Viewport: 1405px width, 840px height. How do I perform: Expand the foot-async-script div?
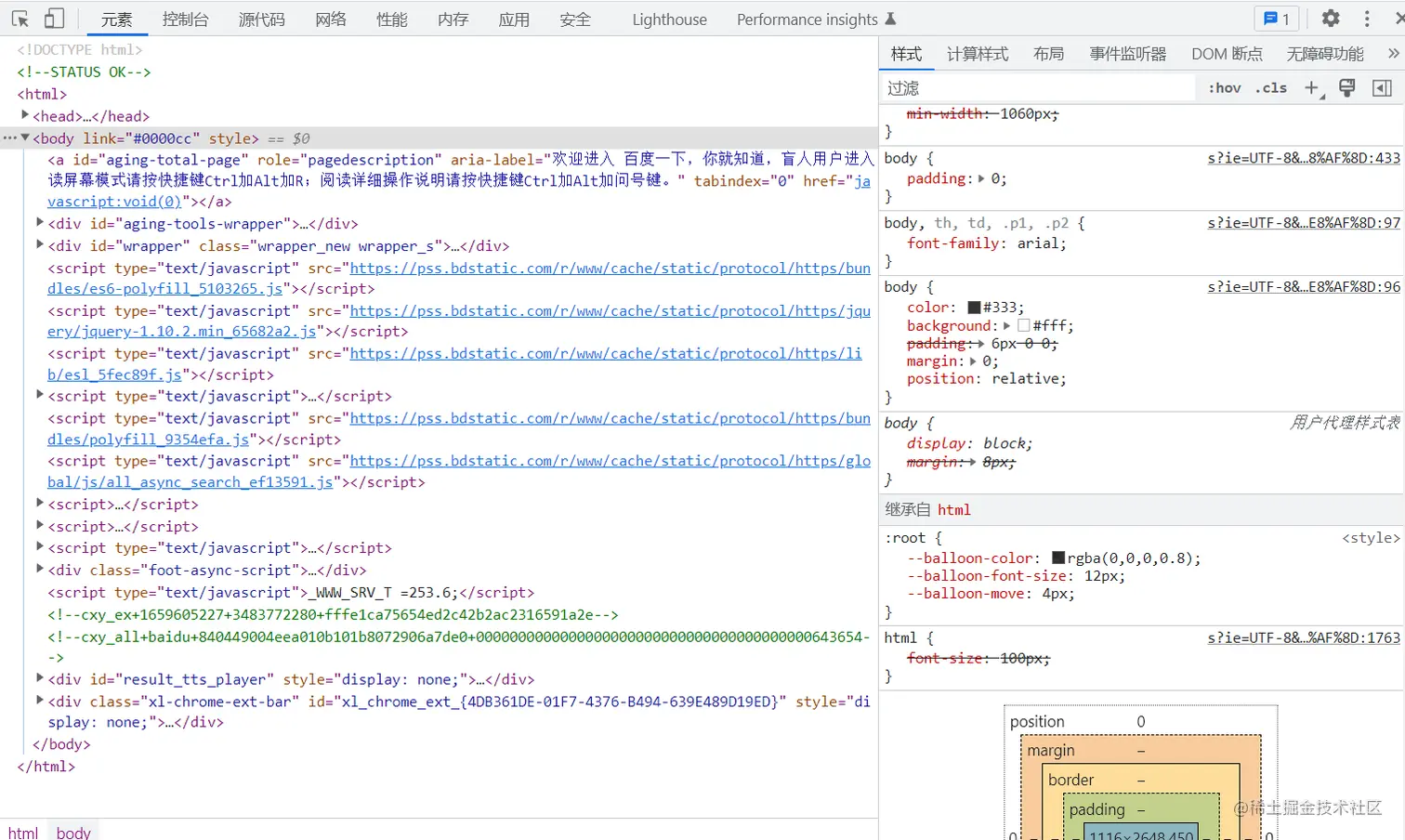click(40, 569)
